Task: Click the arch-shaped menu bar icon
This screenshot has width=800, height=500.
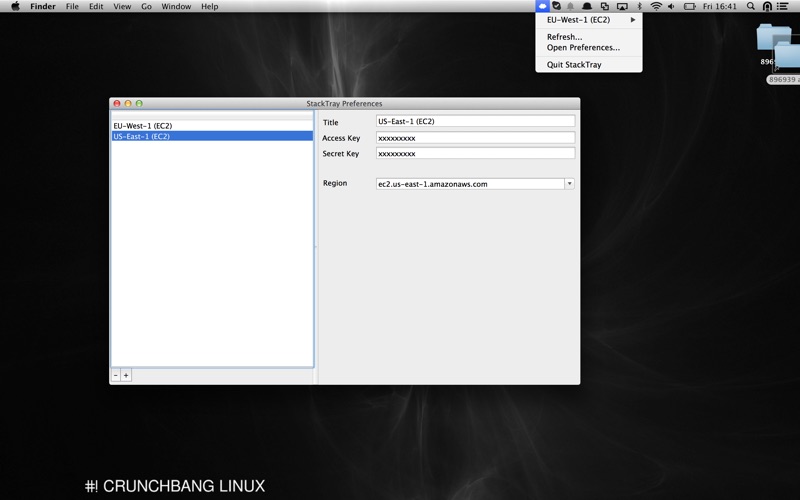Action: (767, 6)
